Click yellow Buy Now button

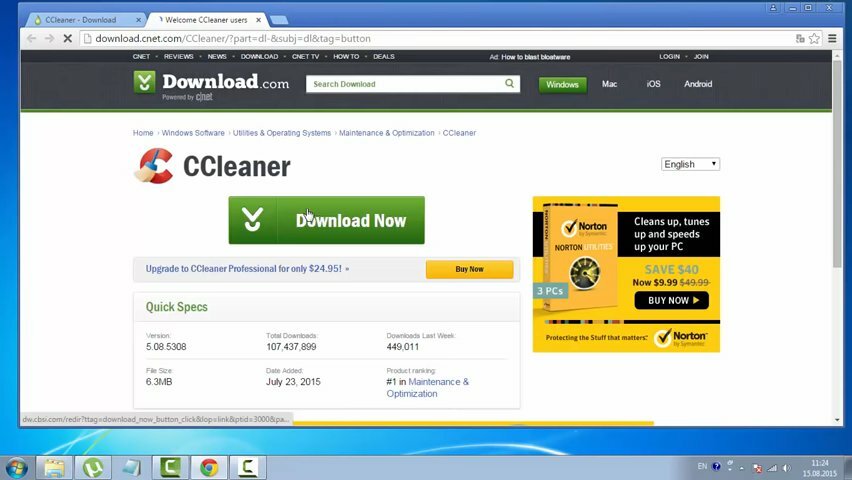469,269
